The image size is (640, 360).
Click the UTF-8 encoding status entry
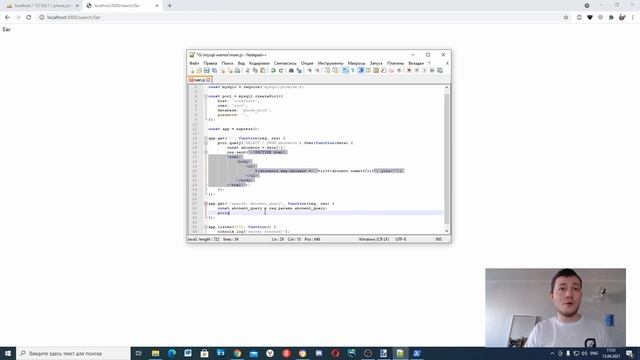coord(401,239)
